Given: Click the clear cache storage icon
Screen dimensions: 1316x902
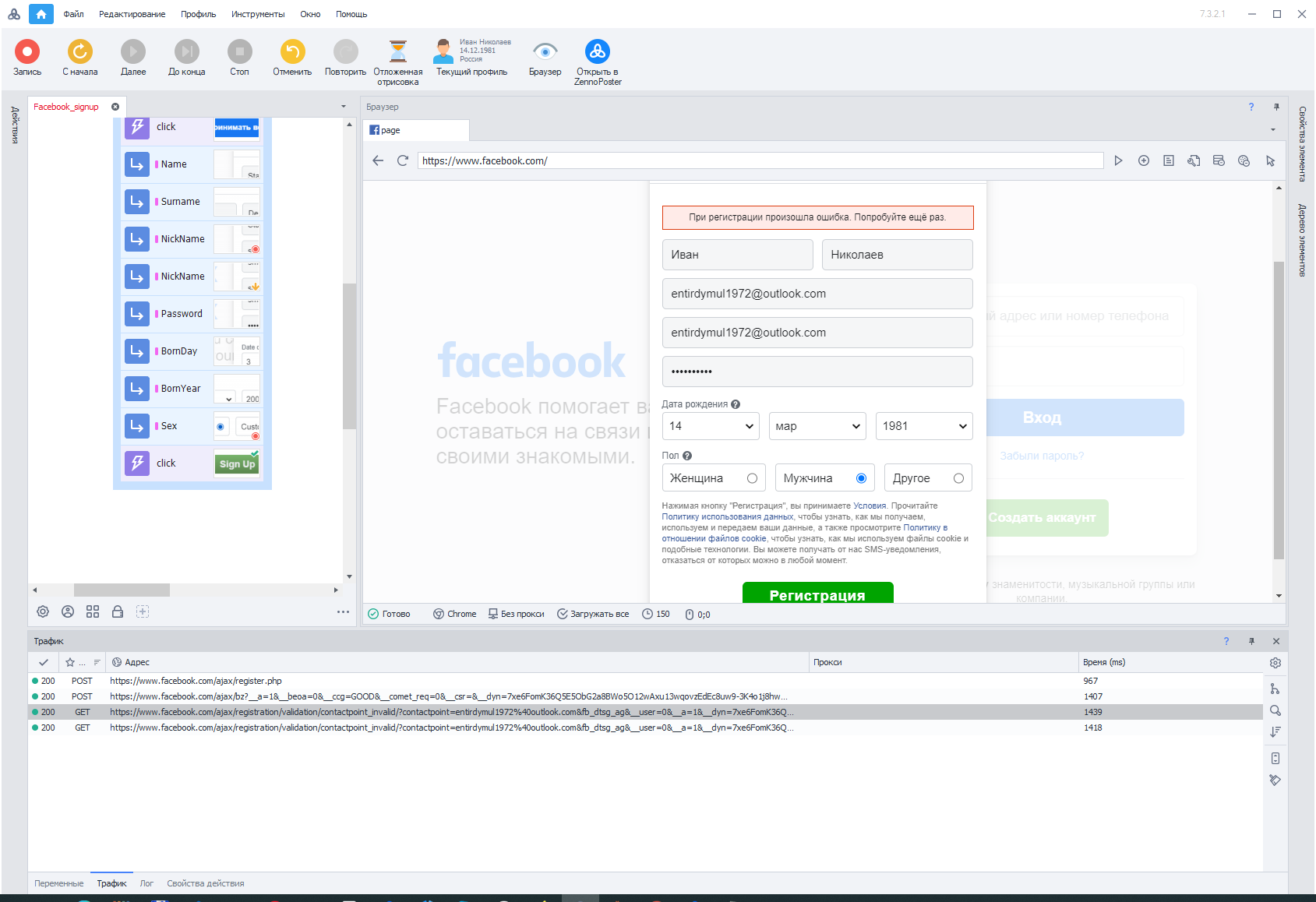Looking at the screenshot, I should coord(1219,160).
